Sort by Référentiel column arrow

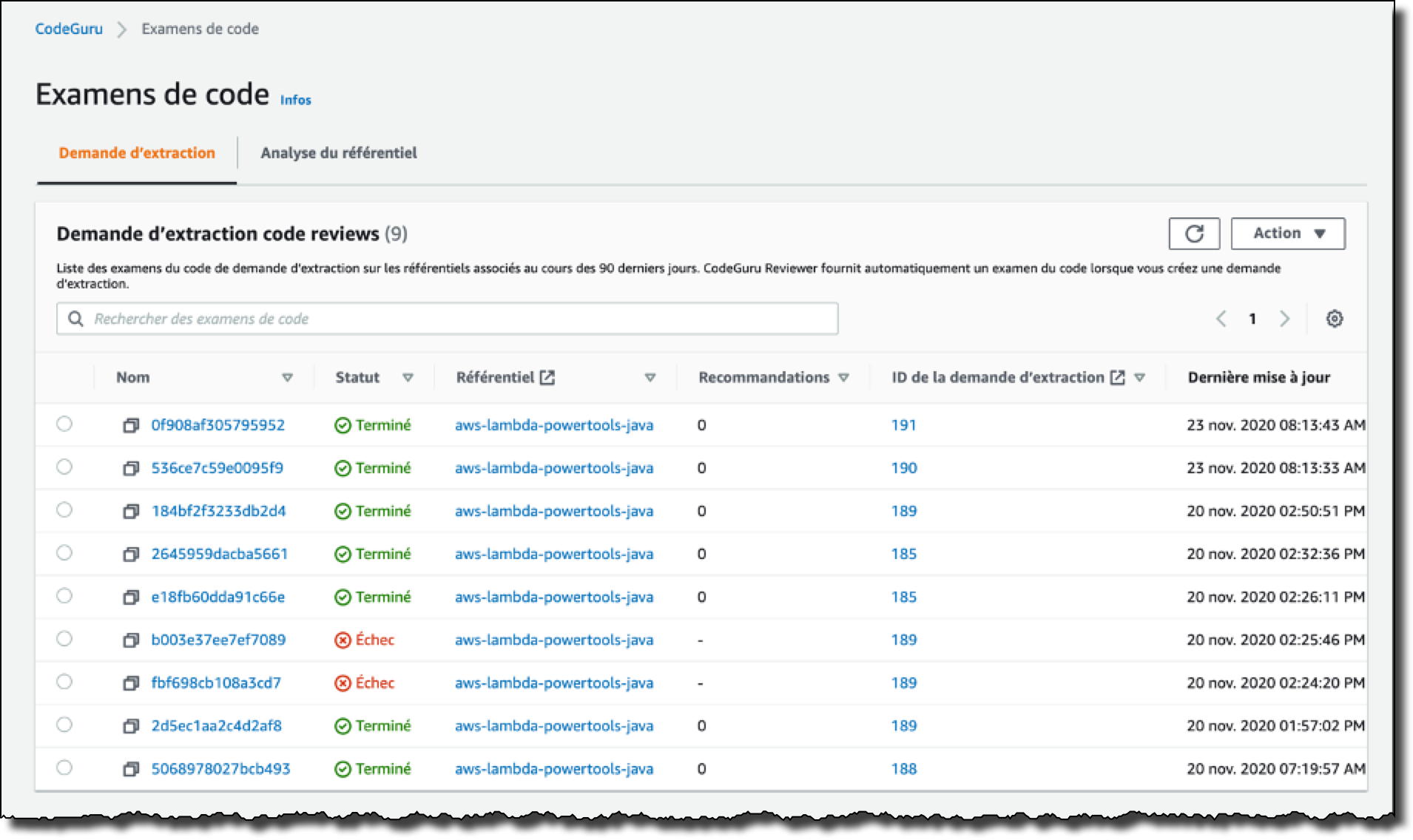click(650, 378)
